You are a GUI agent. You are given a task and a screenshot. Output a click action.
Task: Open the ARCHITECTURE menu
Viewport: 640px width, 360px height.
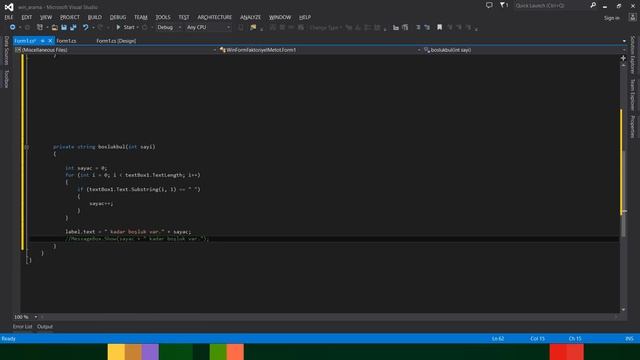[214, 17]
